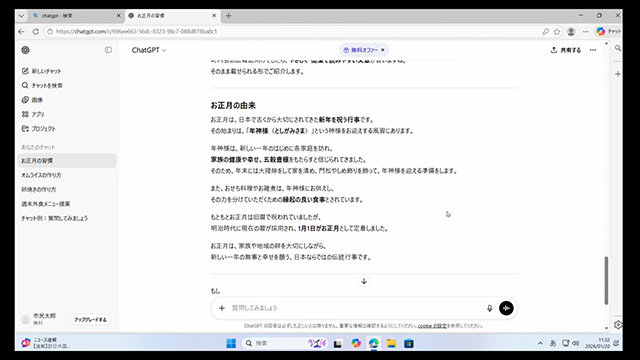Open Task View on the taskbar
This screenshot has height=360, width=640.
338,344
